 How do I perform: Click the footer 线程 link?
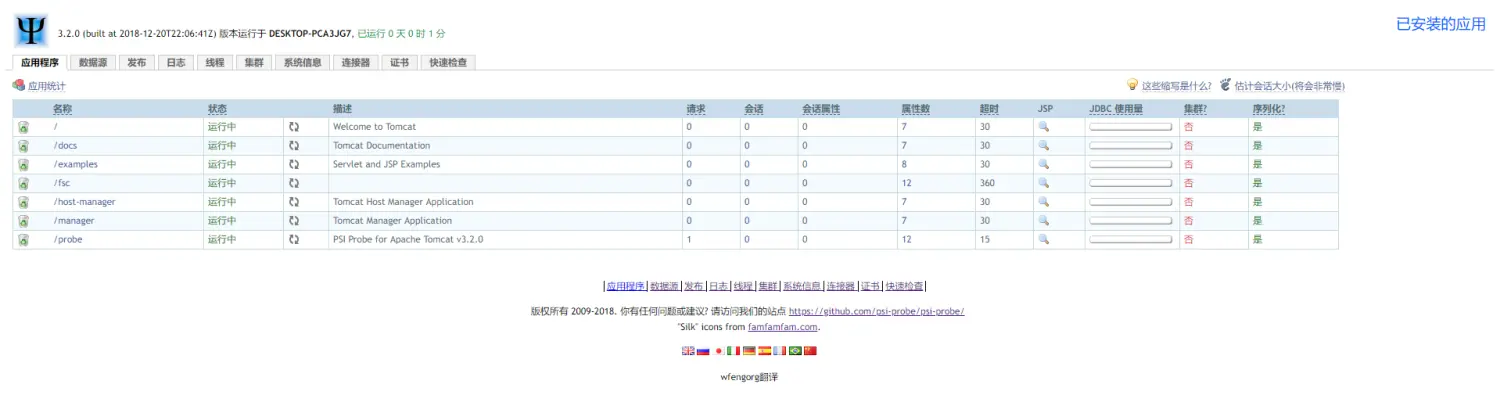point(743,286)
